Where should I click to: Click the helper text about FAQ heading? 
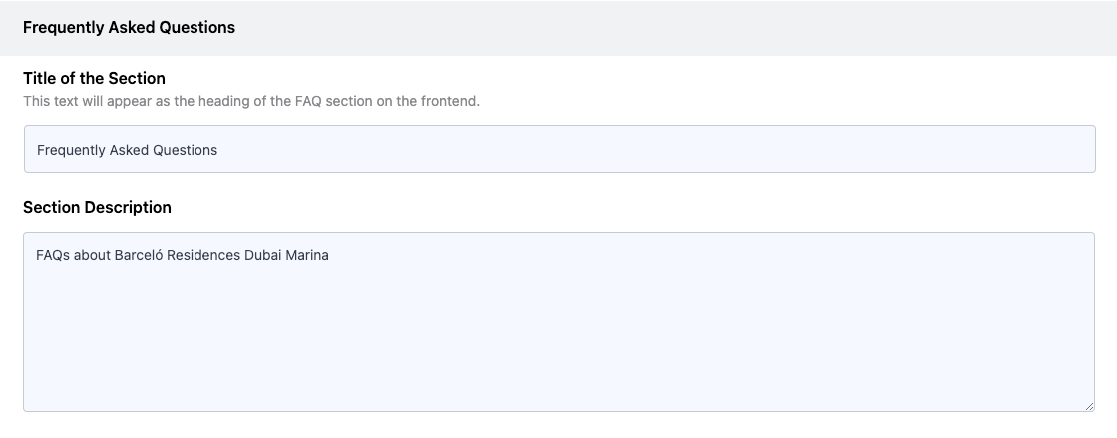click(x=251, y=101)
